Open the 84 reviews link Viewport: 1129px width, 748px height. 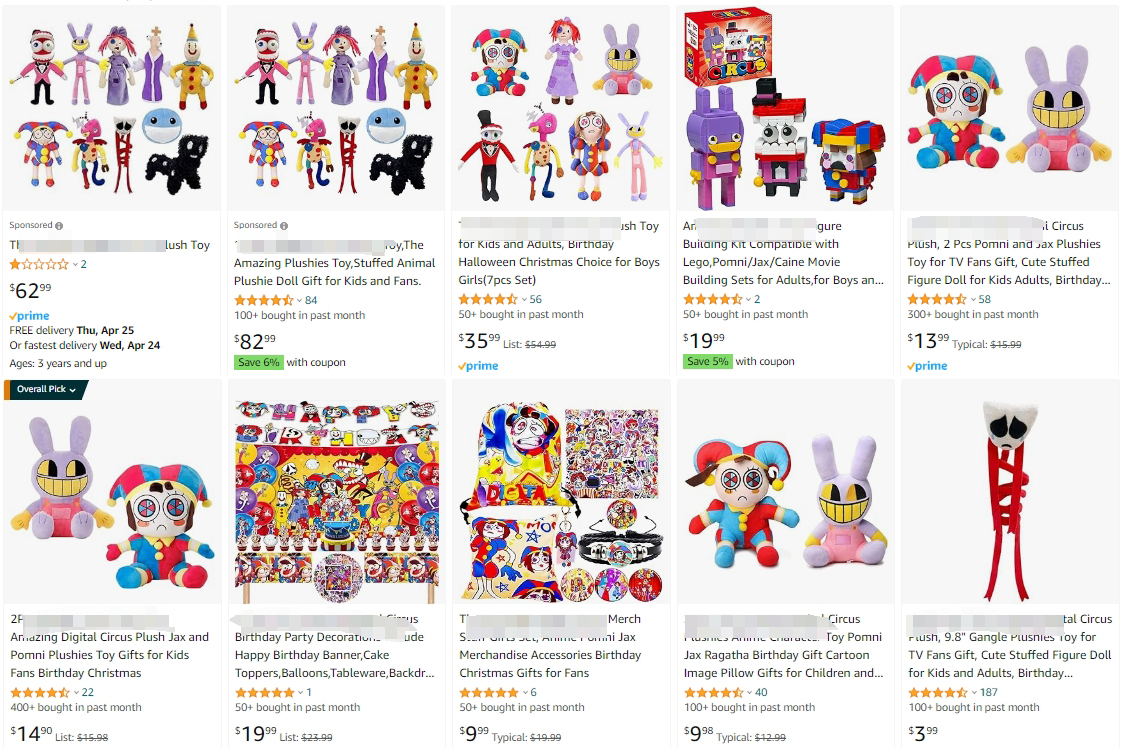tap(311, 300)
